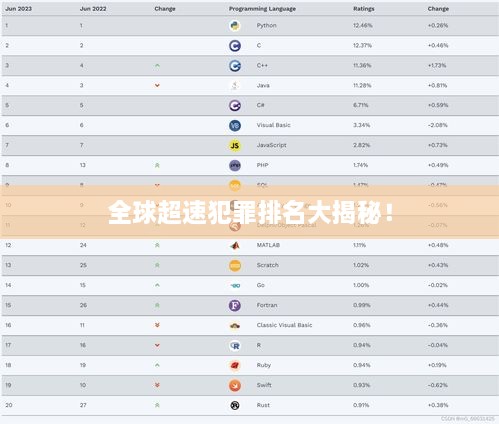Click the 'Ratings' column header

click(364, 9)
